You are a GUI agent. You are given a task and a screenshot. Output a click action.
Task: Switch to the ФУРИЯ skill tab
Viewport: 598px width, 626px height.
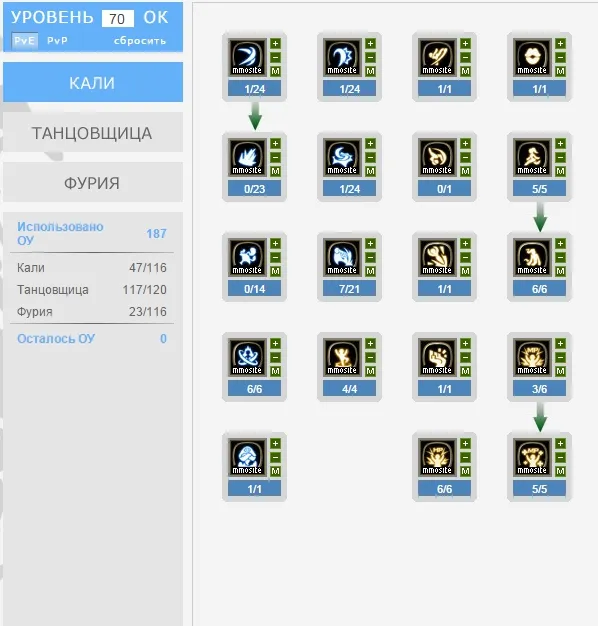93,182
